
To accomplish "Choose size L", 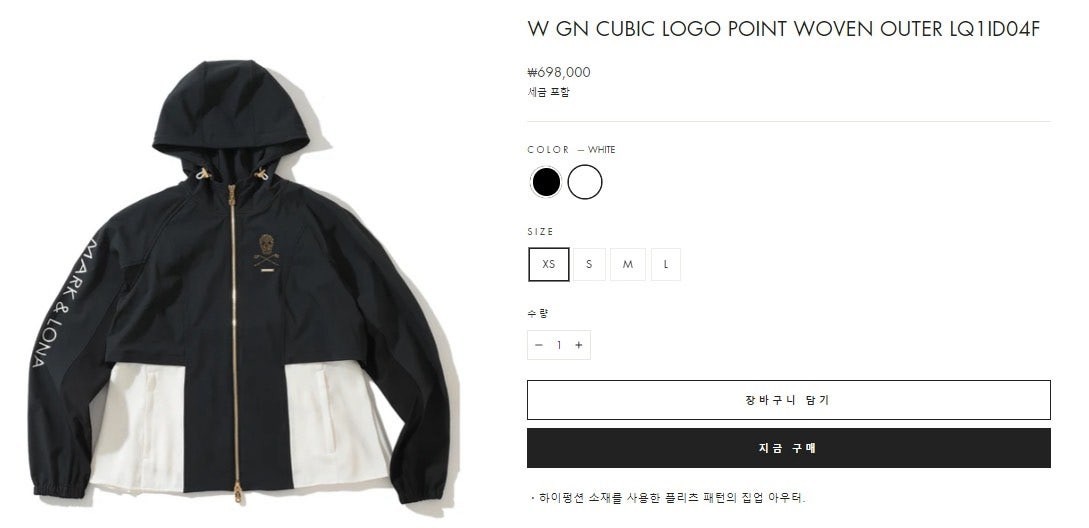I will coord(666,265).
